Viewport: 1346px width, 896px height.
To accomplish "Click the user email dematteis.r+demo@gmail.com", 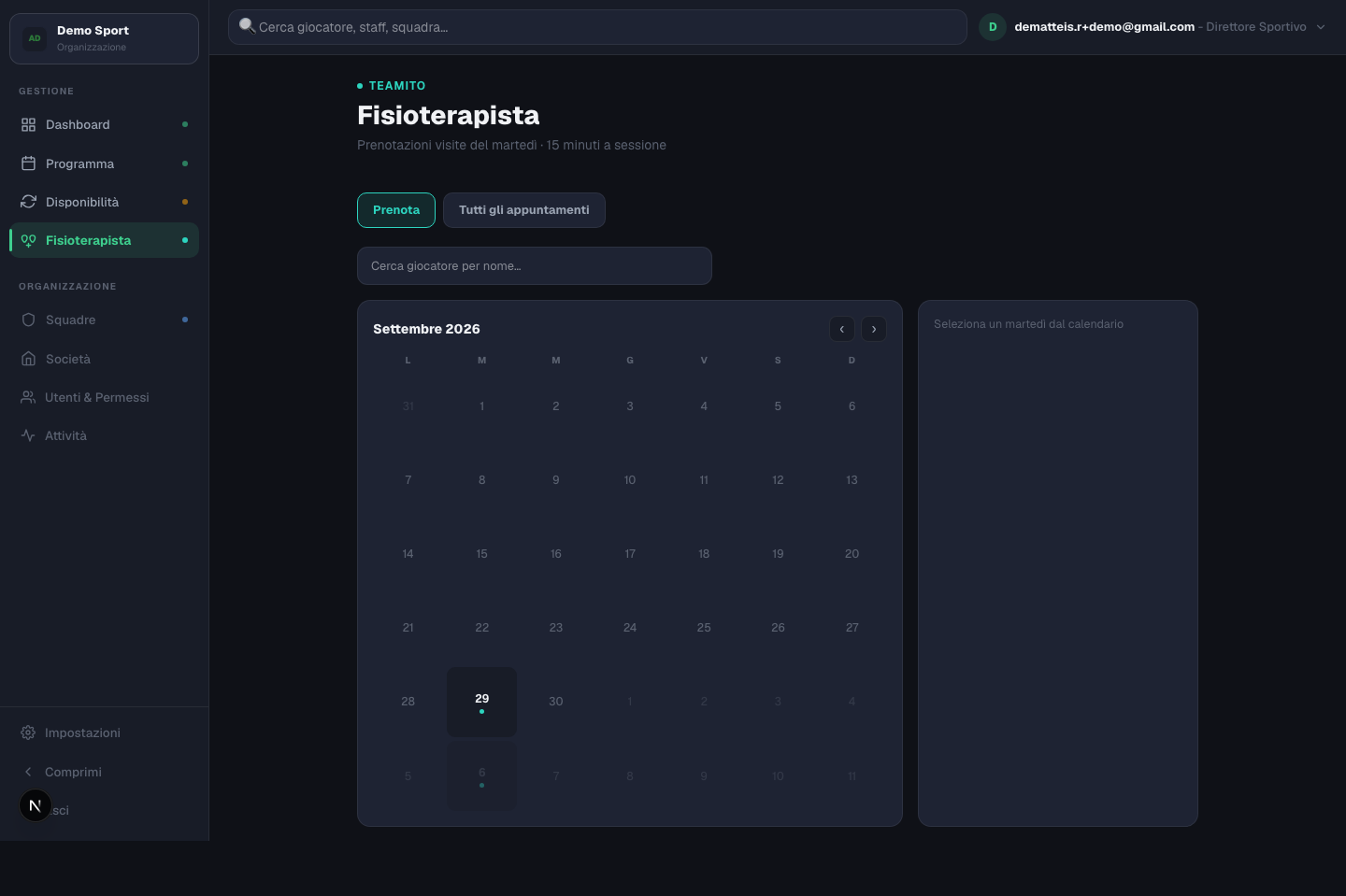I will 1105,27.
